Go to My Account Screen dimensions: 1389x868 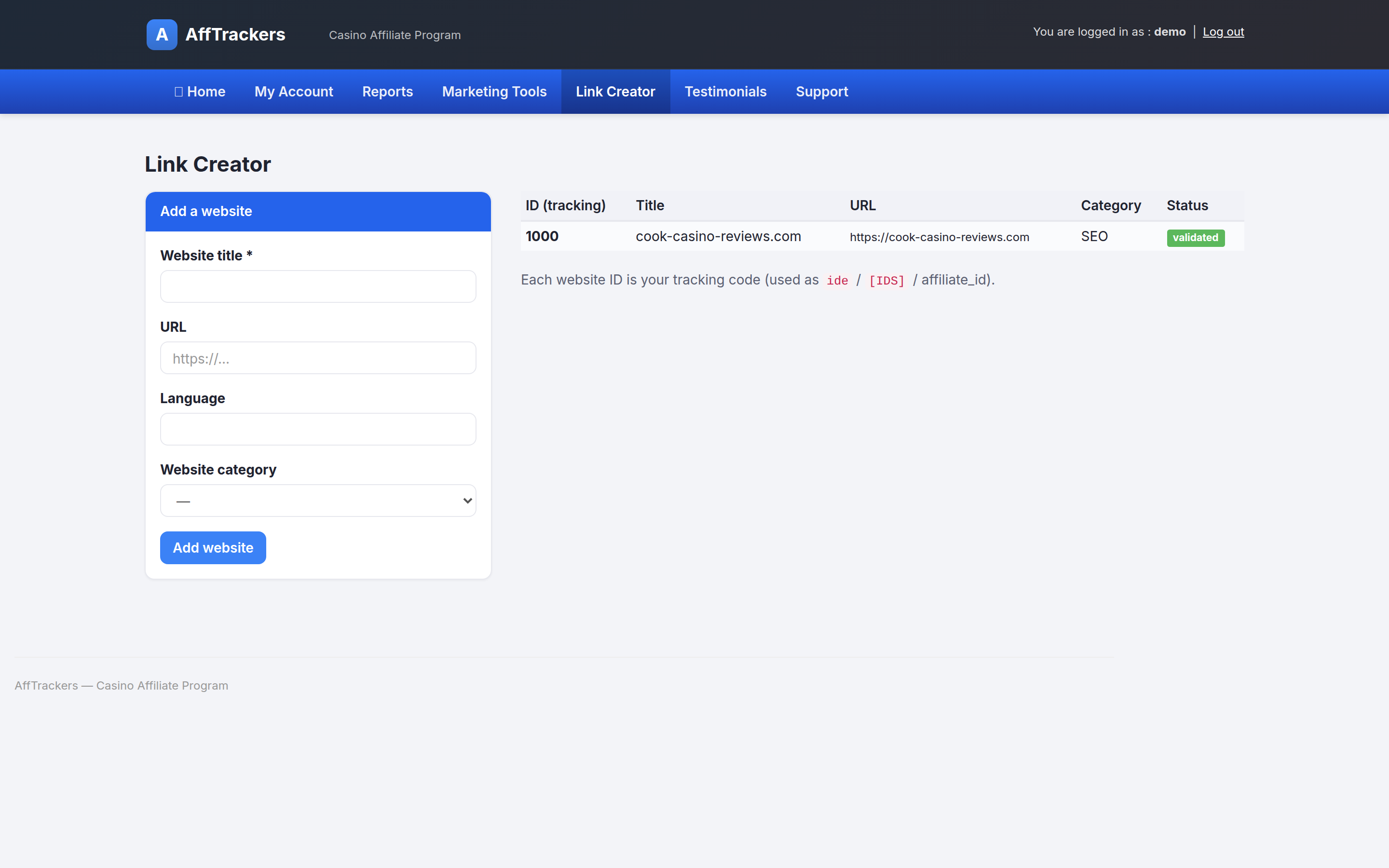point(294,92)
